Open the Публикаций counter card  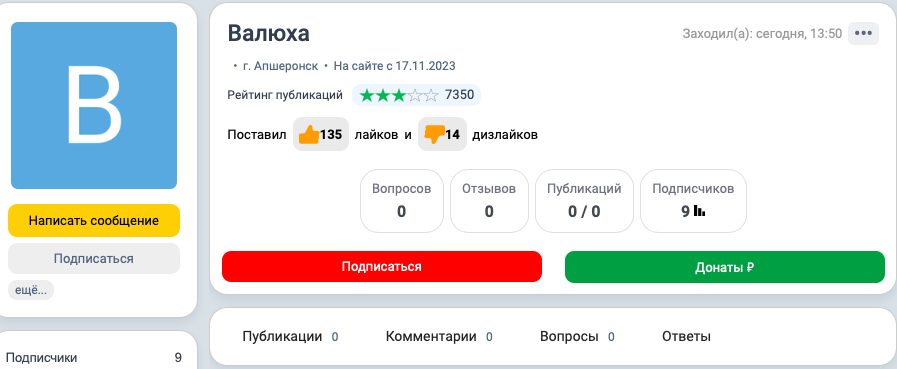tap(584, 201)
